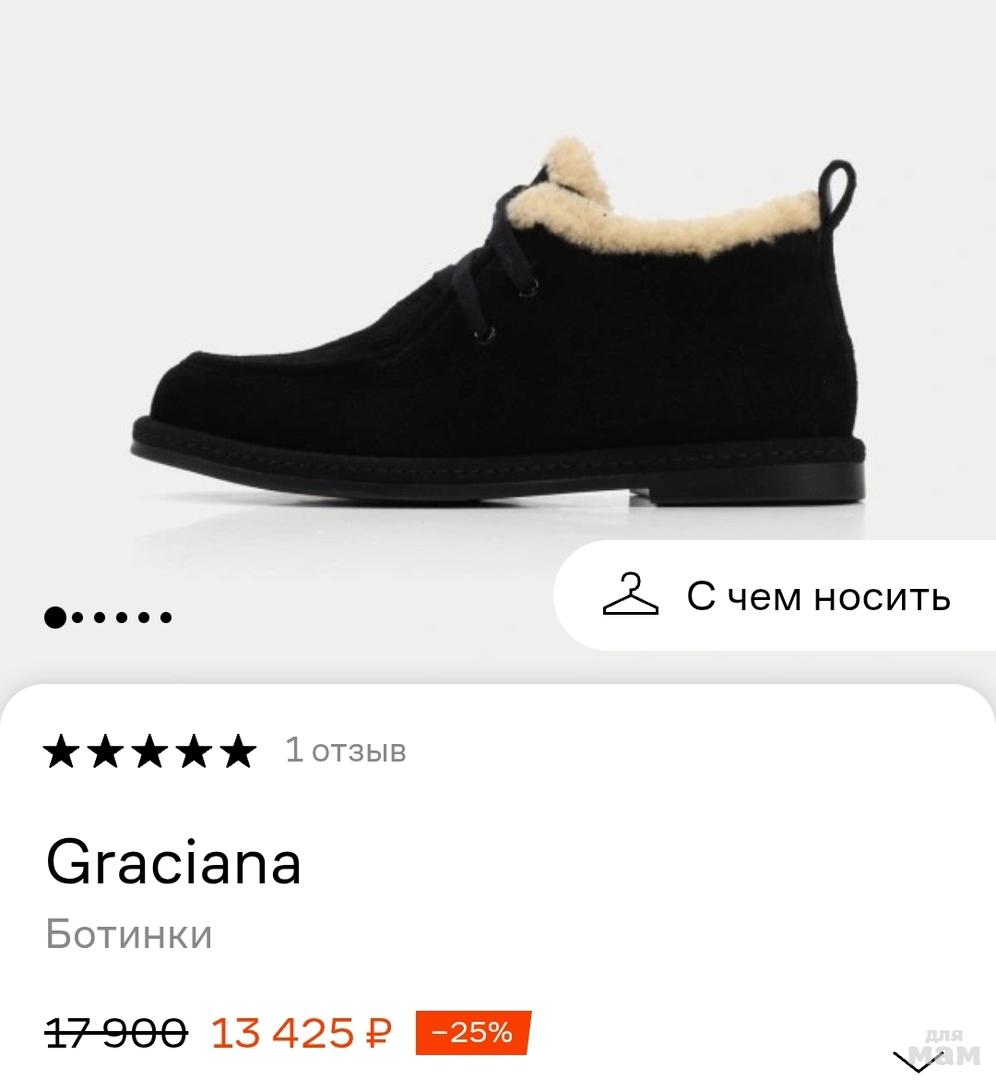Click the discounted price 13 425 ₽
The height and width of the screenshot is (1080, 996).
[301, 1033]
